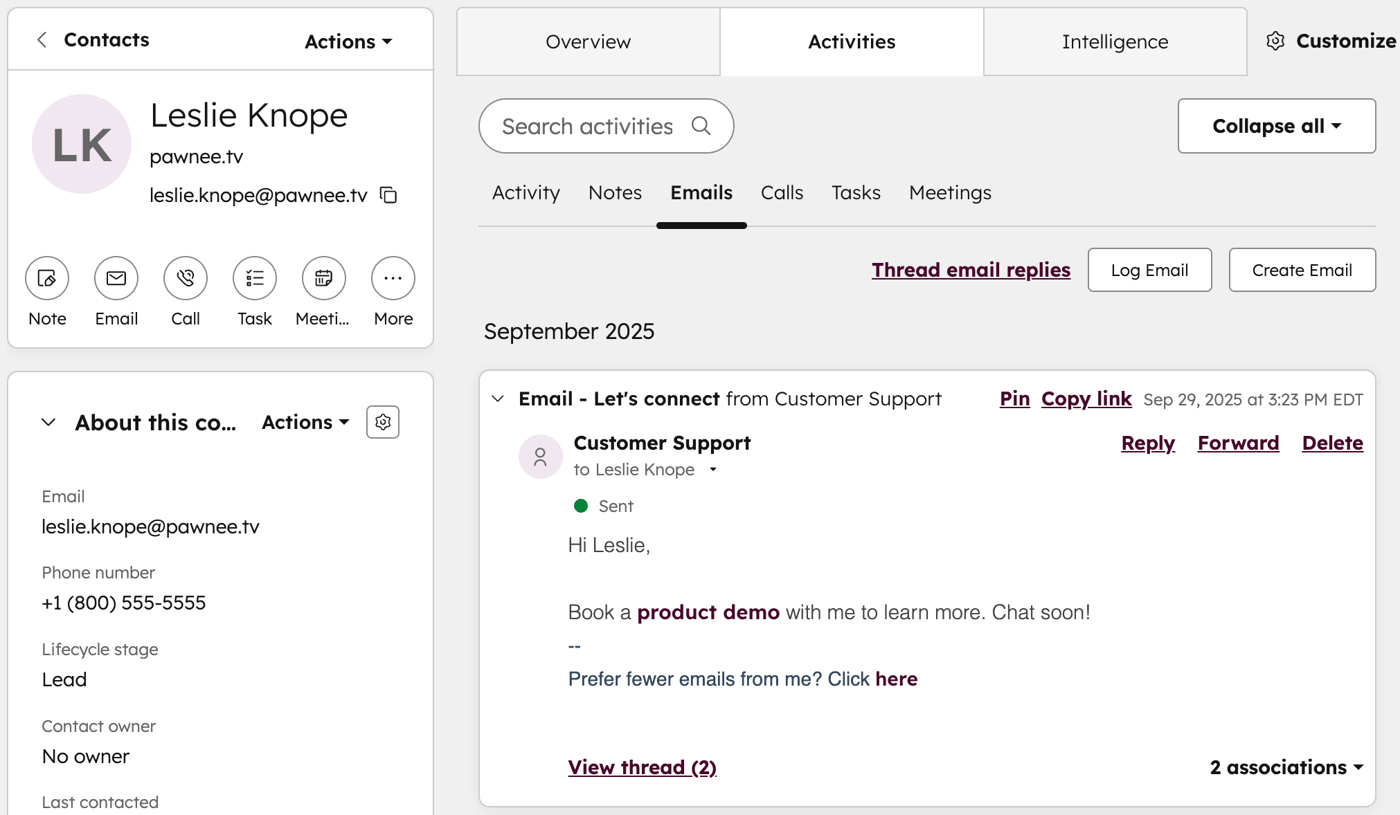
Task: Select the Calls activity tab
Action: coord(782,192)
